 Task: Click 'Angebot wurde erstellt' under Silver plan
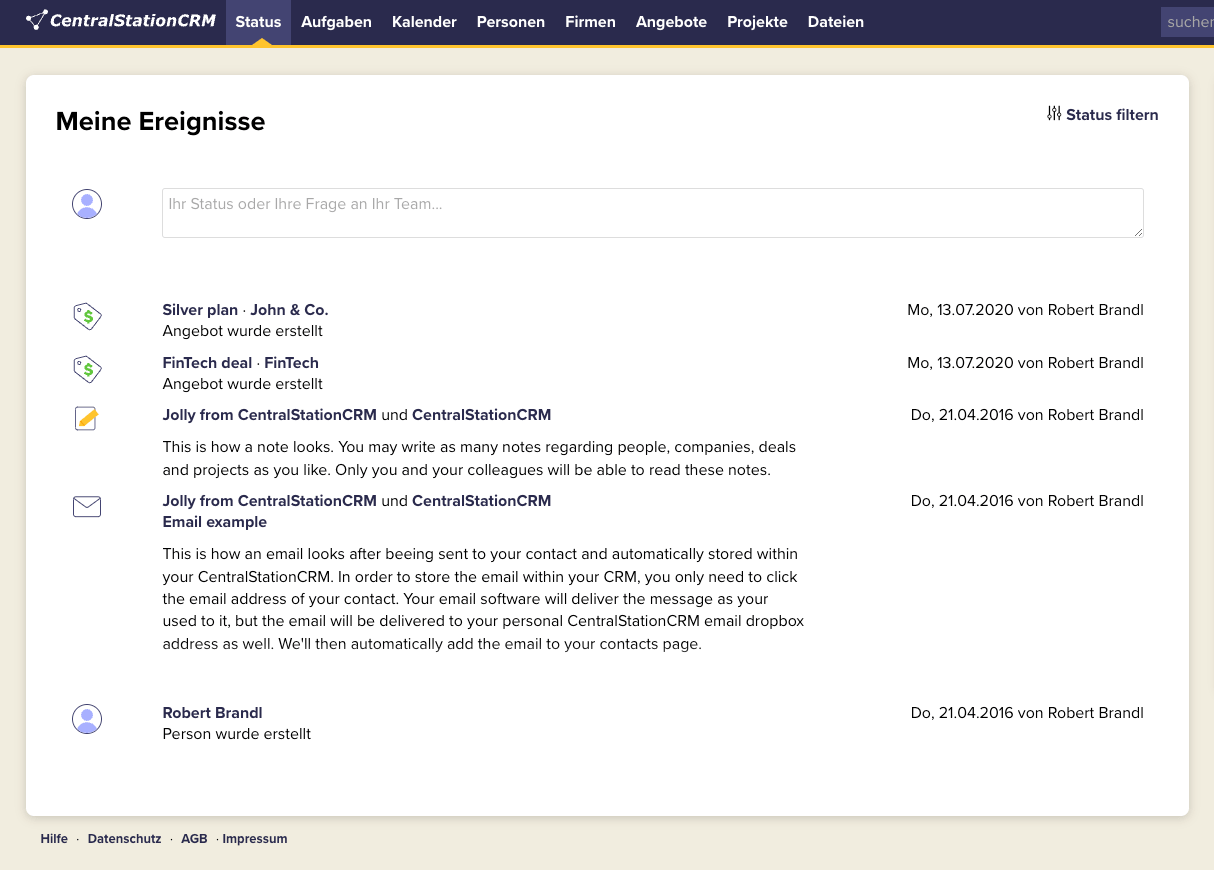pyautogui.click(x=243, y=331)
